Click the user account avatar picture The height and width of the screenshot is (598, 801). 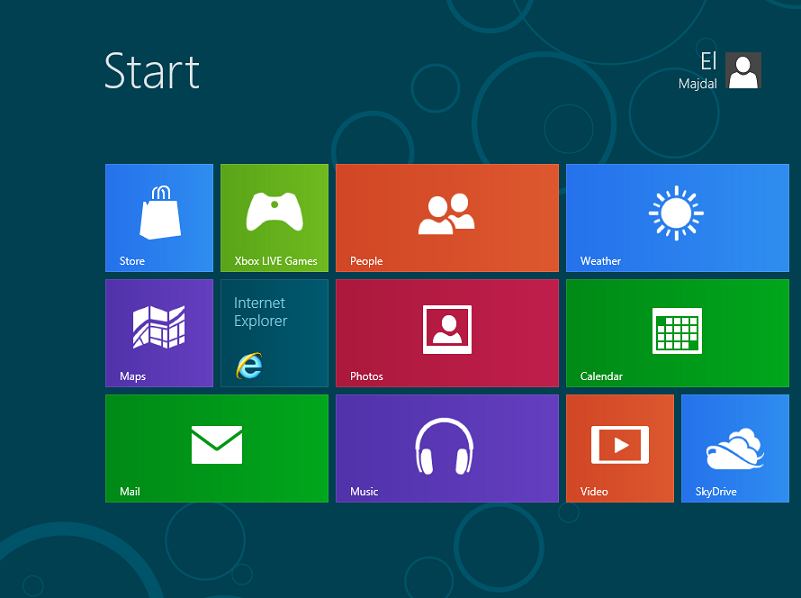[x=743, y=71]
